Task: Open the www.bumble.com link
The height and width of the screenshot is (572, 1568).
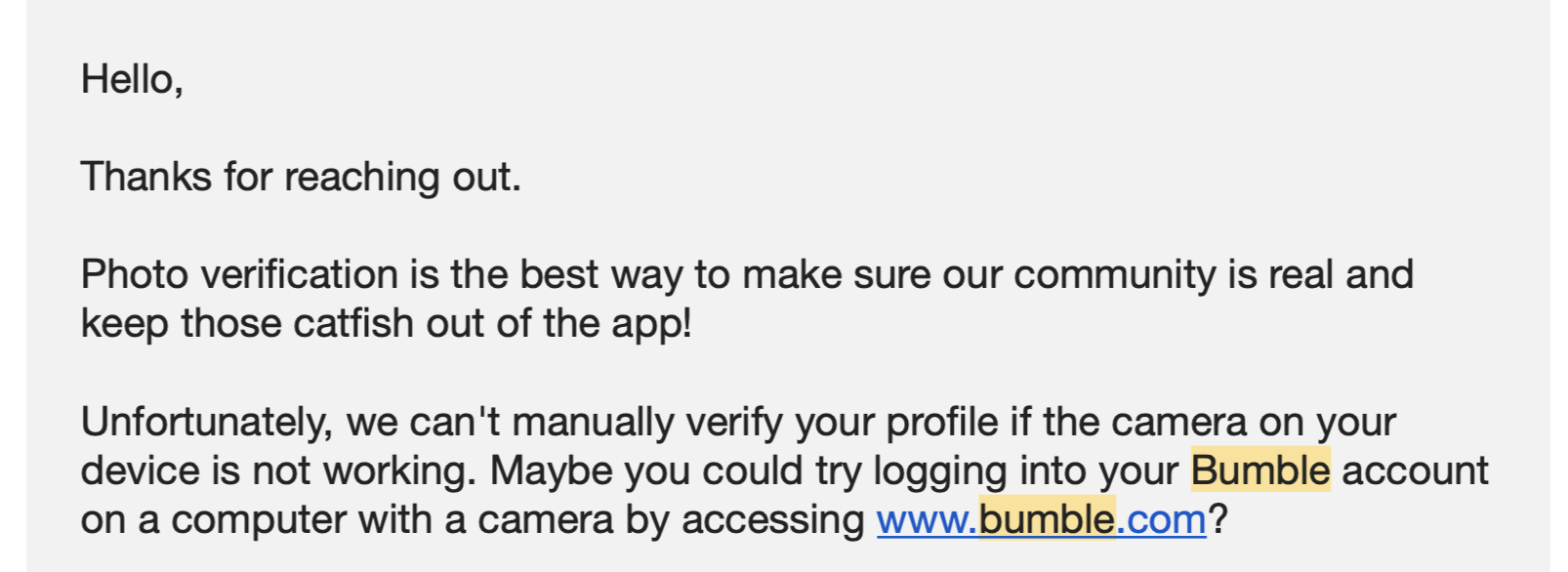Action: (1041, 519)
